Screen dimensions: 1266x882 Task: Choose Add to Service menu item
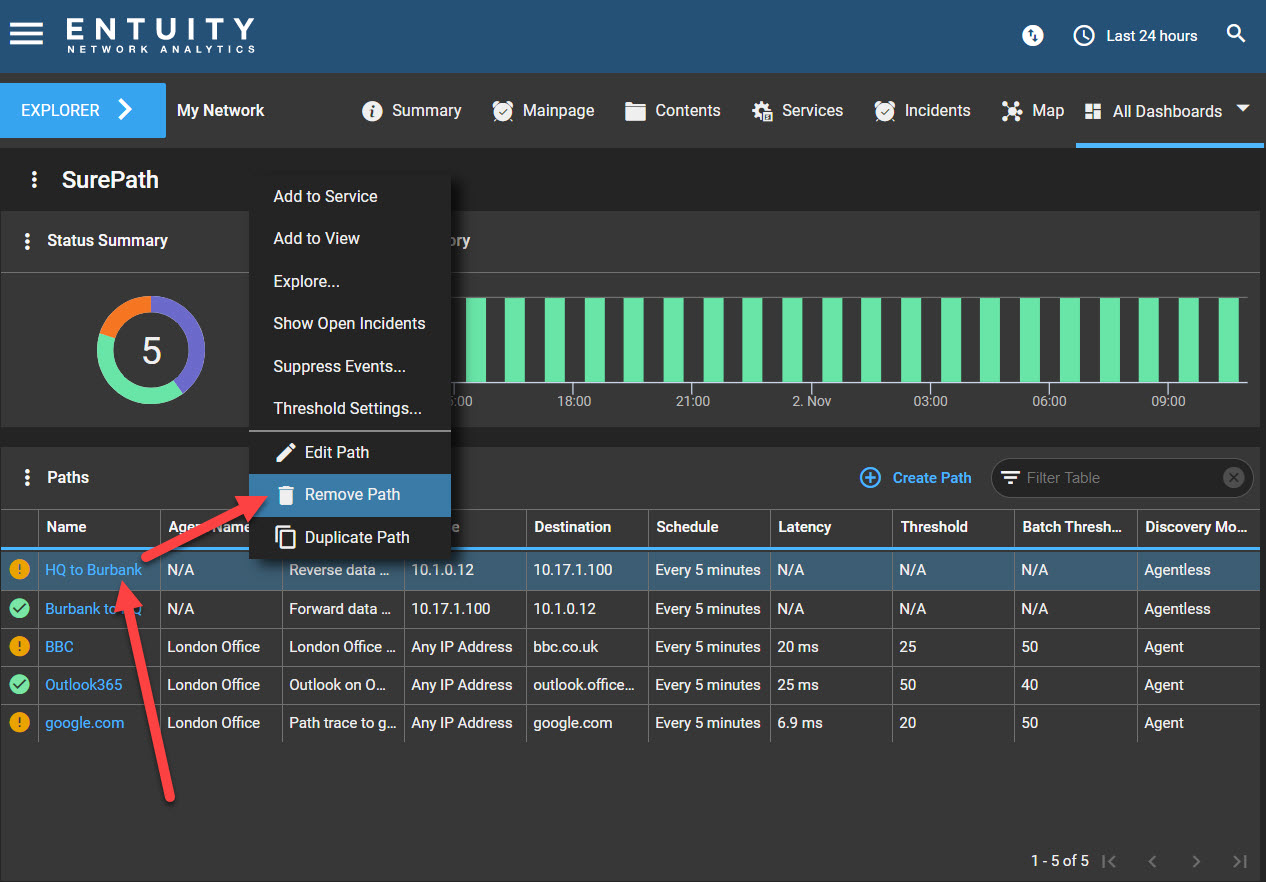click(x=350, y=196)
